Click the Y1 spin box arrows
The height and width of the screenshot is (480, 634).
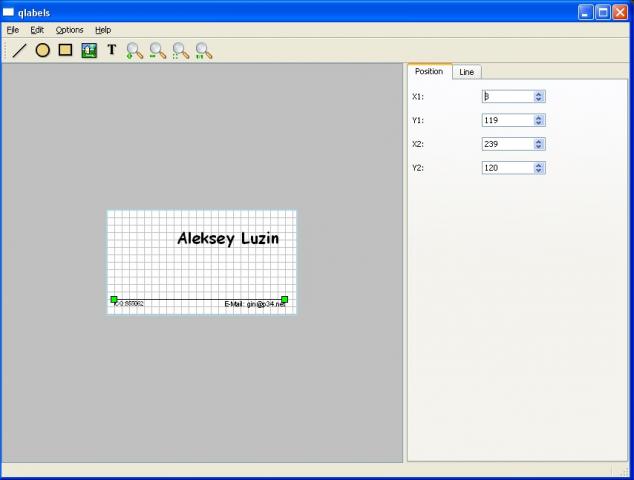click(539, 120)
